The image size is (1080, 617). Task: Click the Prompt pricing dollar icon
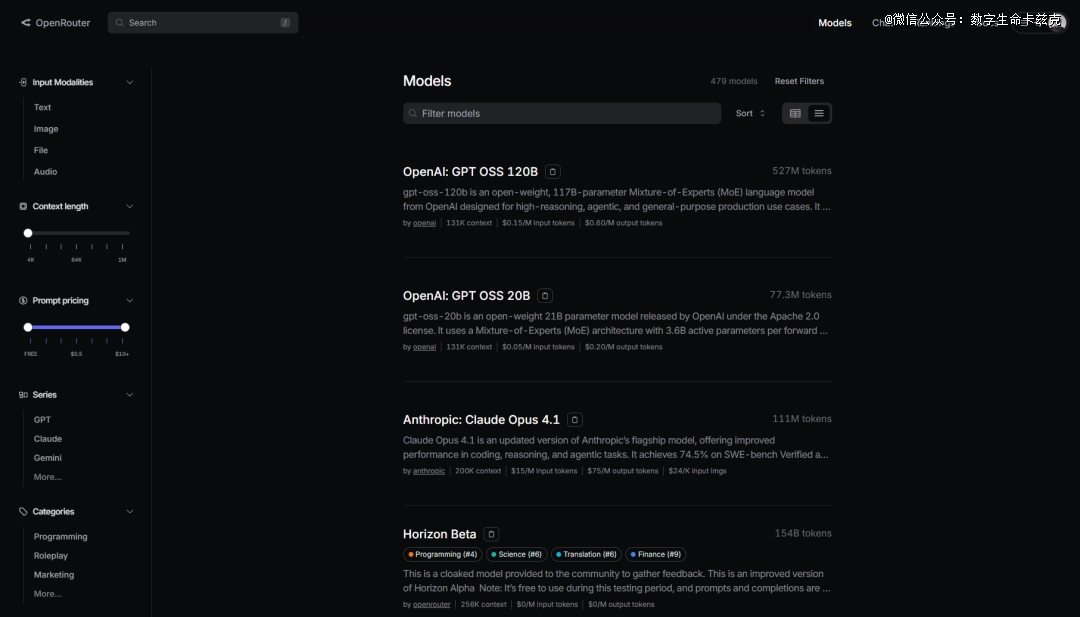click(x=23, y=301)
